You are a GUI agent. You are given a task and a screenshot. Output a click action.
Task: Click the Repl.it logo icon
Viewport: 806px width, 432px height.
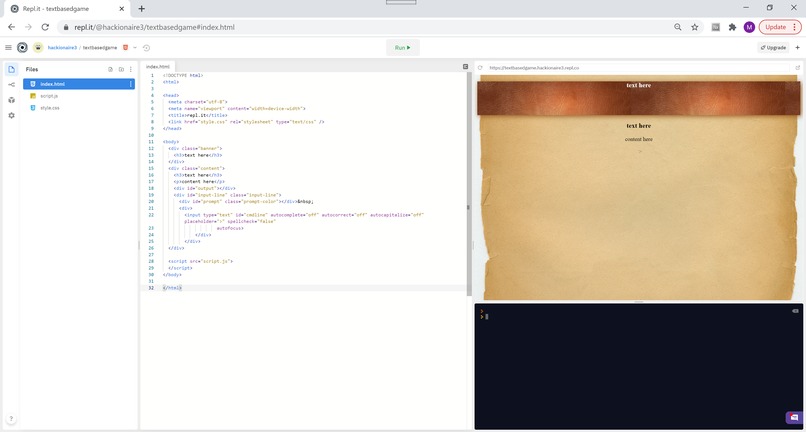(22, 47)
